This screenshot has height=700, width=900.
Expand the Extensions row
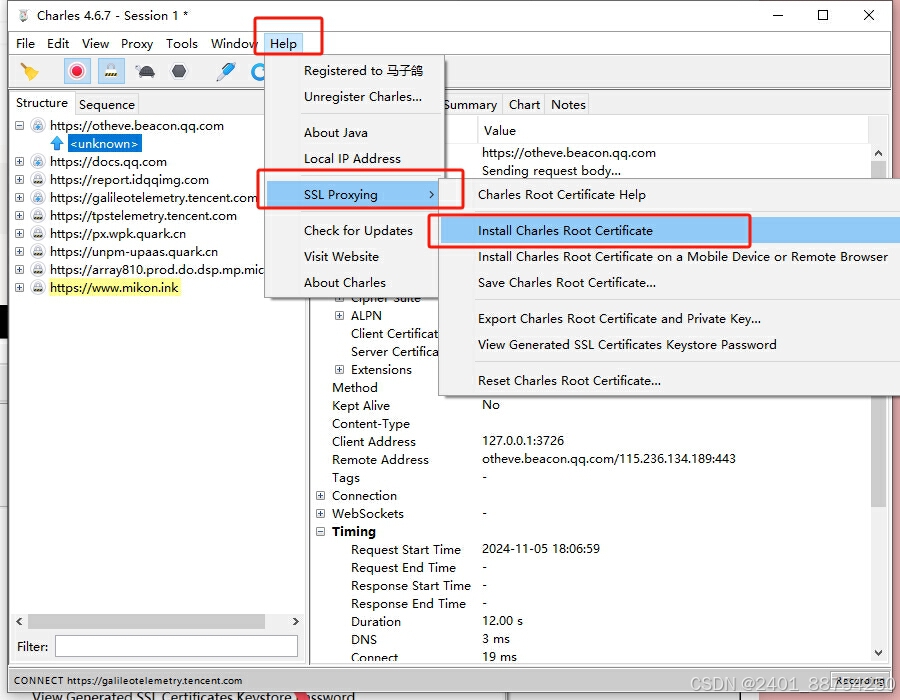coord(339,370)
